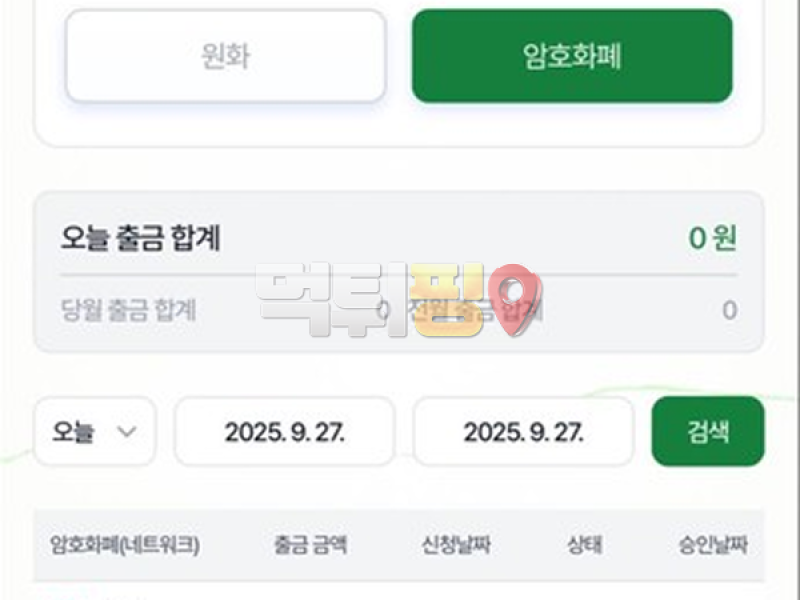Switch to the 원화 tab

click(225, 56)
